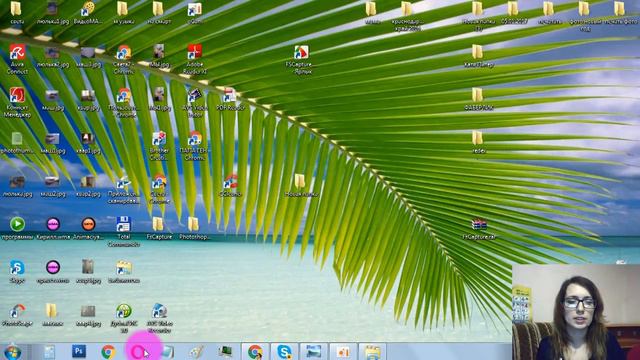Select the Кириллица pink round icon
Image resolution: width=640 pixels, height=360 pixels.
coord(53,228)
